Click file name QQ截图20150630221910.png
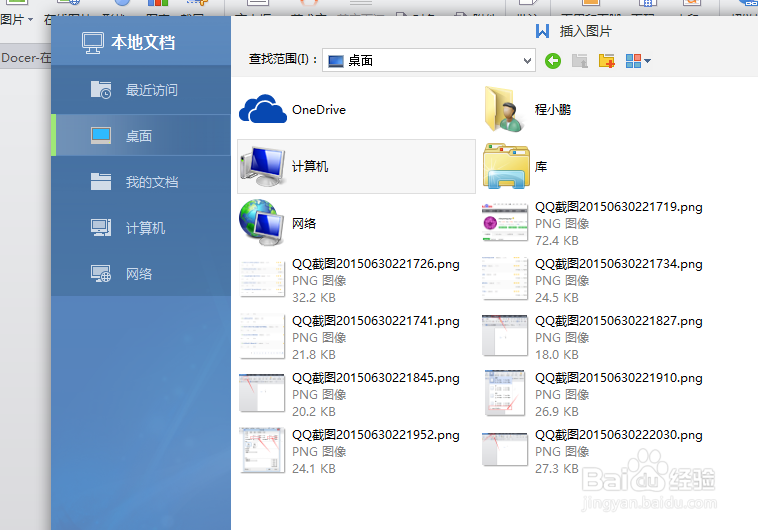758x530 pixels. pos(618,378)
